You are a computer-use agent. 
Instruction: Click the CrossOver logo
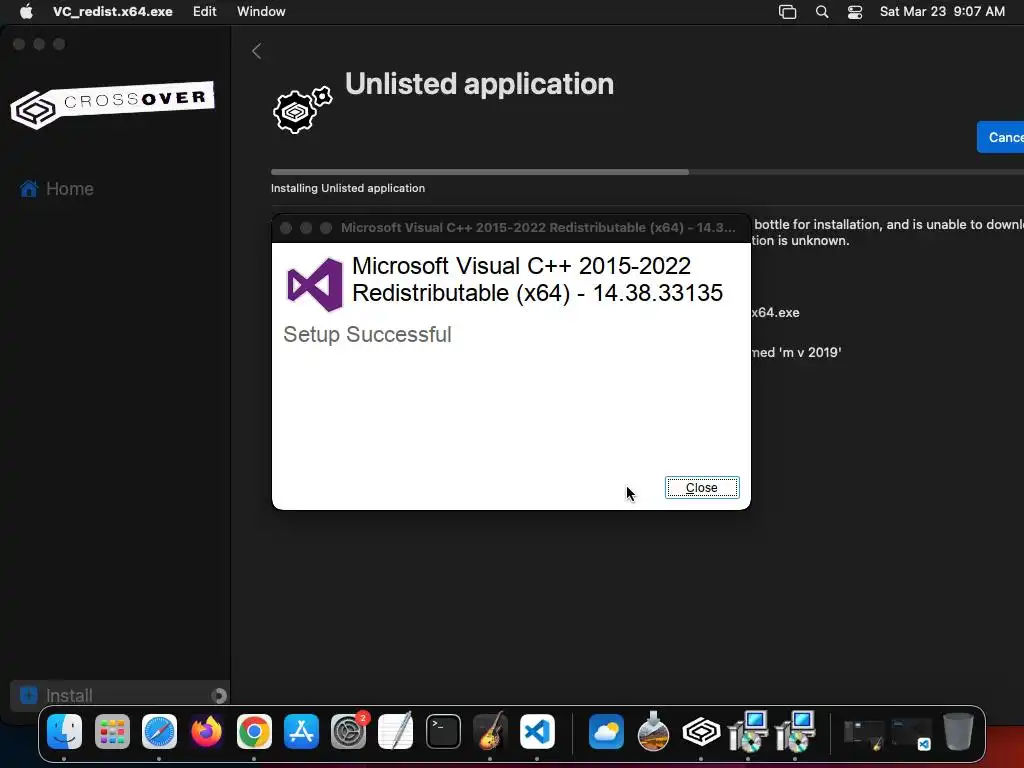[x=112, y=104]
